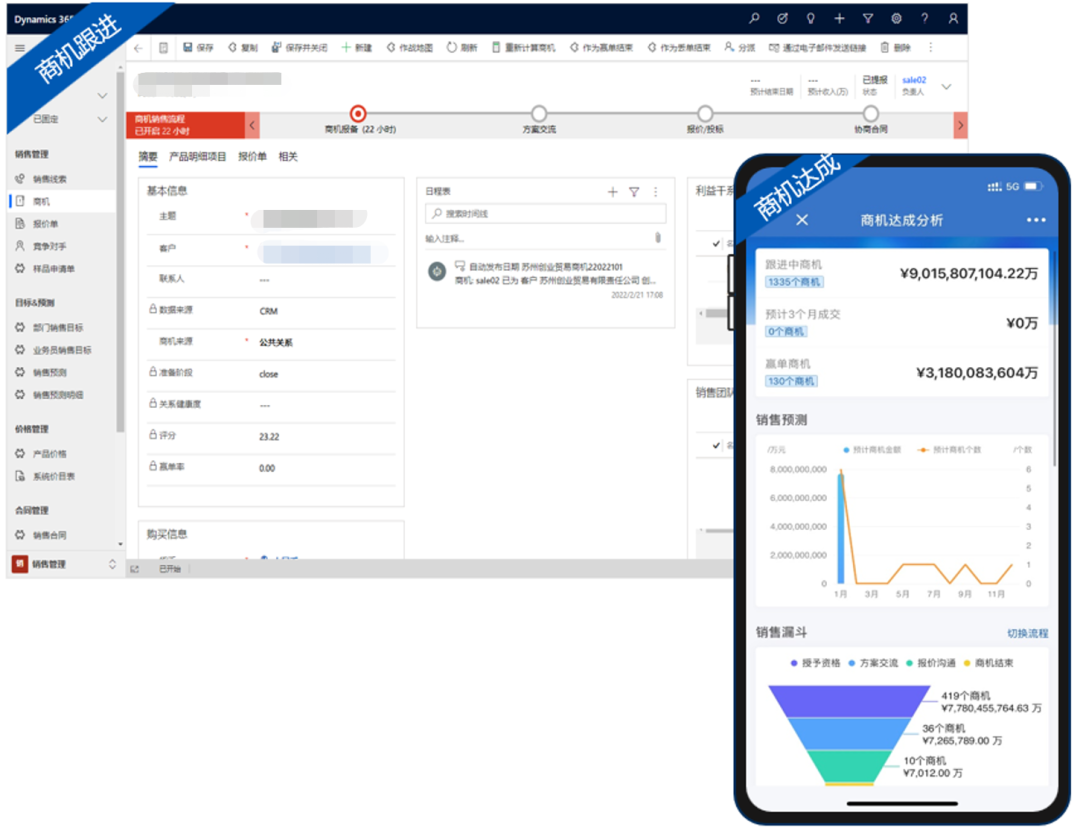1080x830 pixels.
Task: Open the search icon in Dynamics header
Action: pos(754,19)
